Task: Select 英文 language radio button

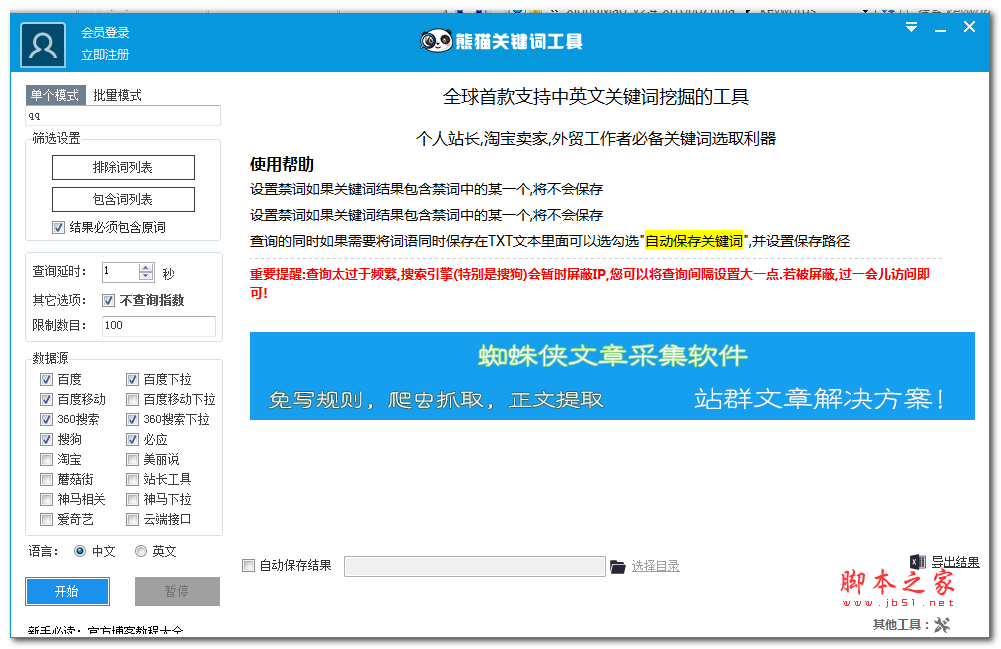Action: [x=140, y=551]
